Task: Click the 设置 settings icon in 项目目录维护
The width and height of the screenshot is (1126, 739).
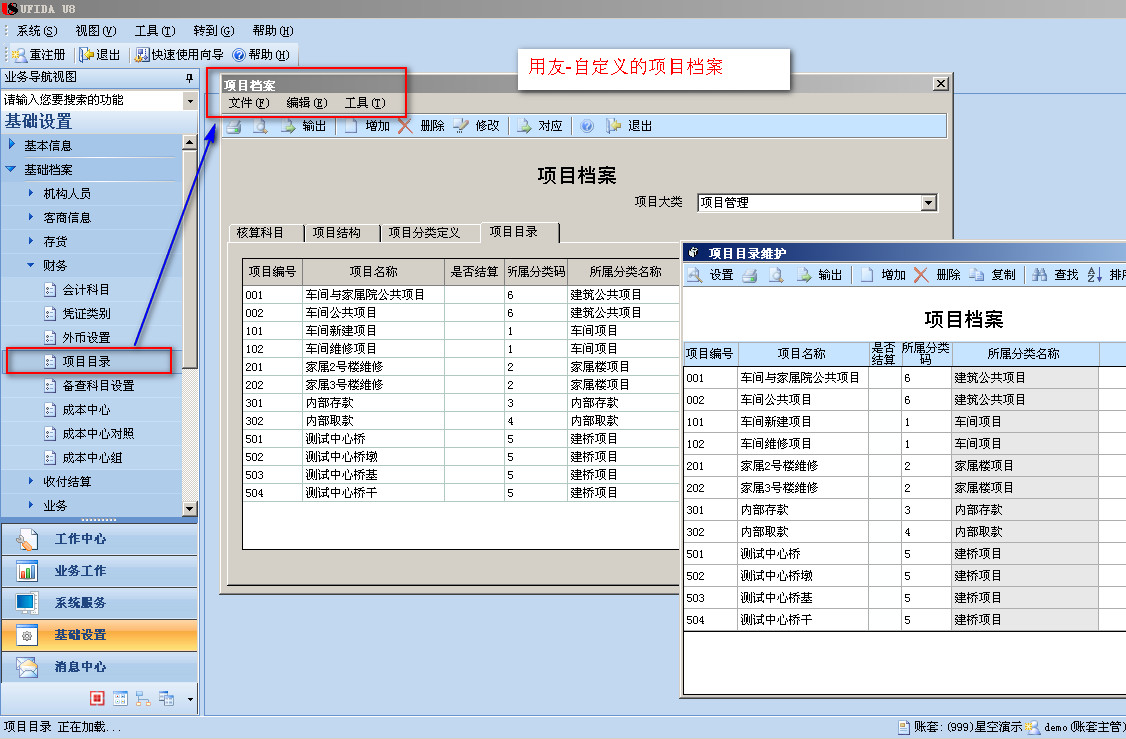Action: click(695, 275)
